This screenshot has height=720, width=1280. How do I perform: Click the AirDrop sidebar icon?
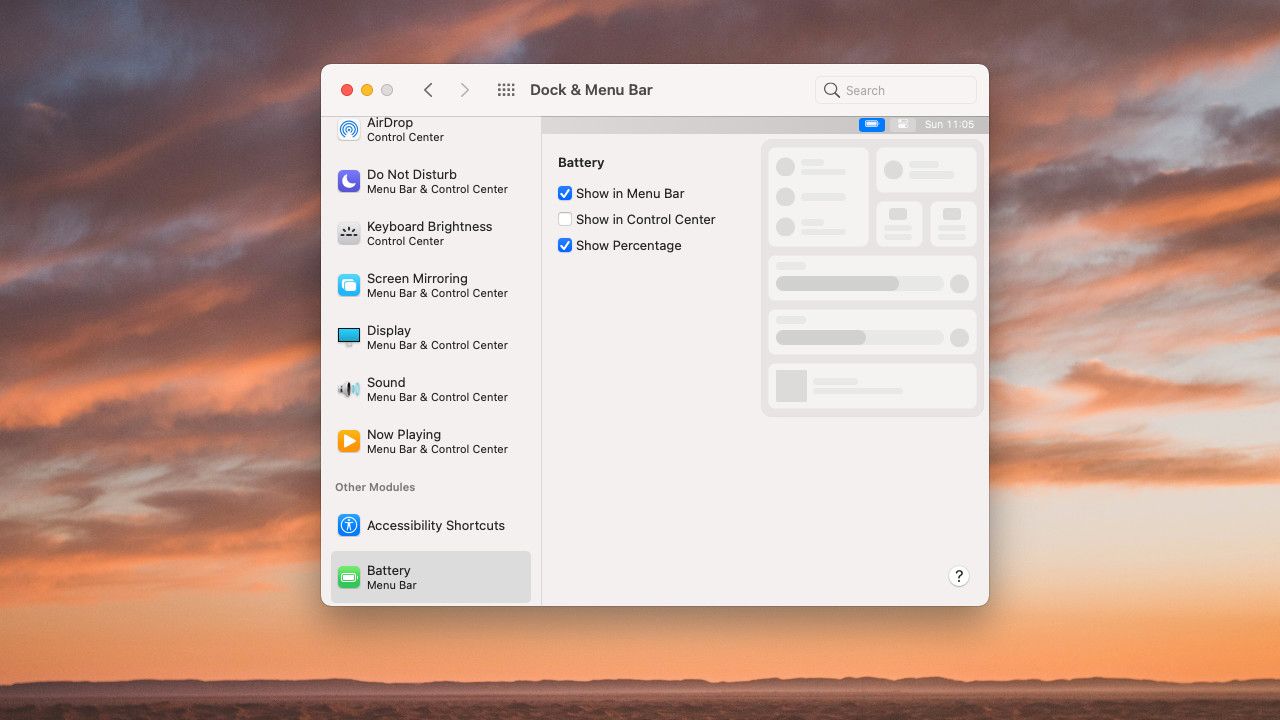pyautogui.click(x=348, y=130)
